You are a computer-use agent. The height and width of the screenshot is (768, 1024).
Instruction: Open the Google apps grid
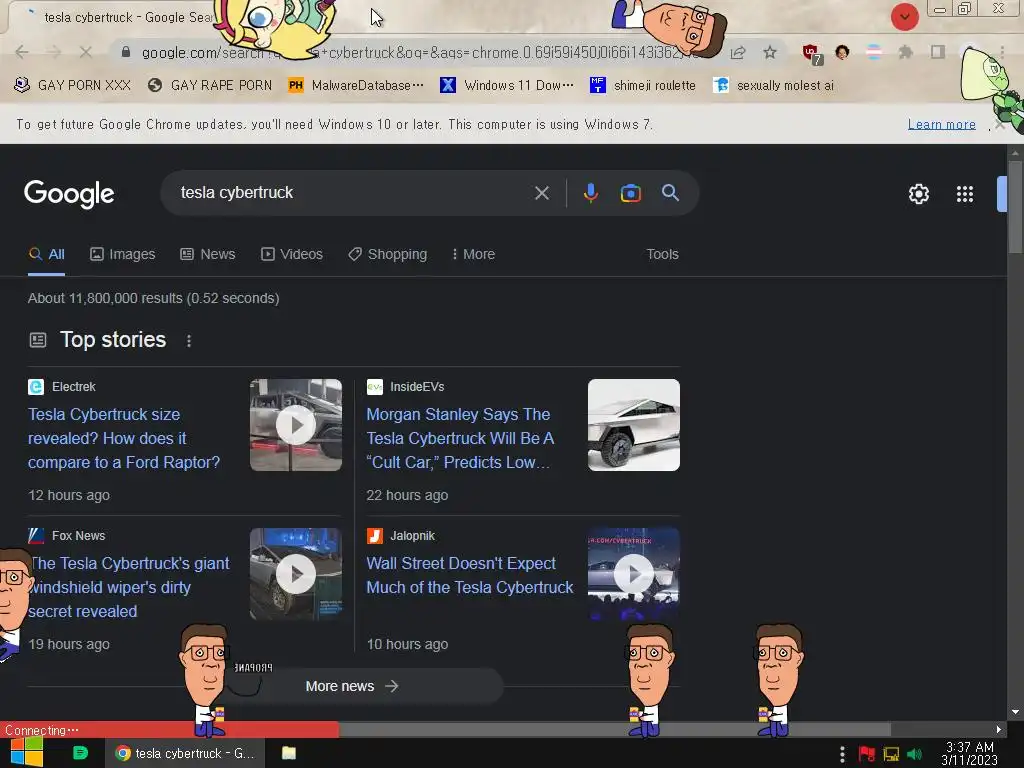(965, 194)
